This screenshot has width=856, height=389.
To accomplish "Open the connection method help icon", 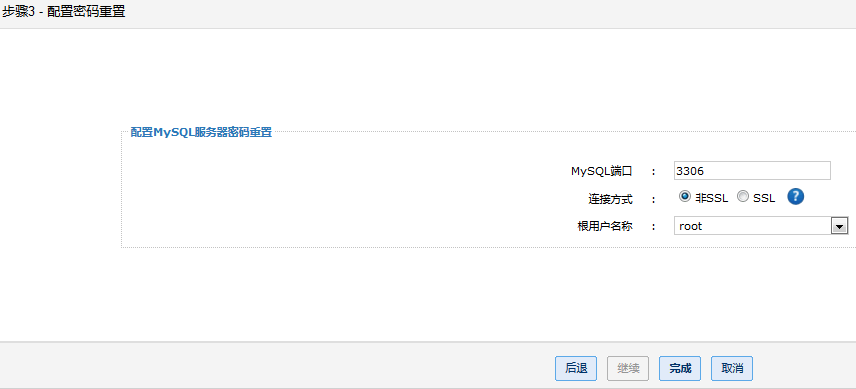I will pos(795,196).
